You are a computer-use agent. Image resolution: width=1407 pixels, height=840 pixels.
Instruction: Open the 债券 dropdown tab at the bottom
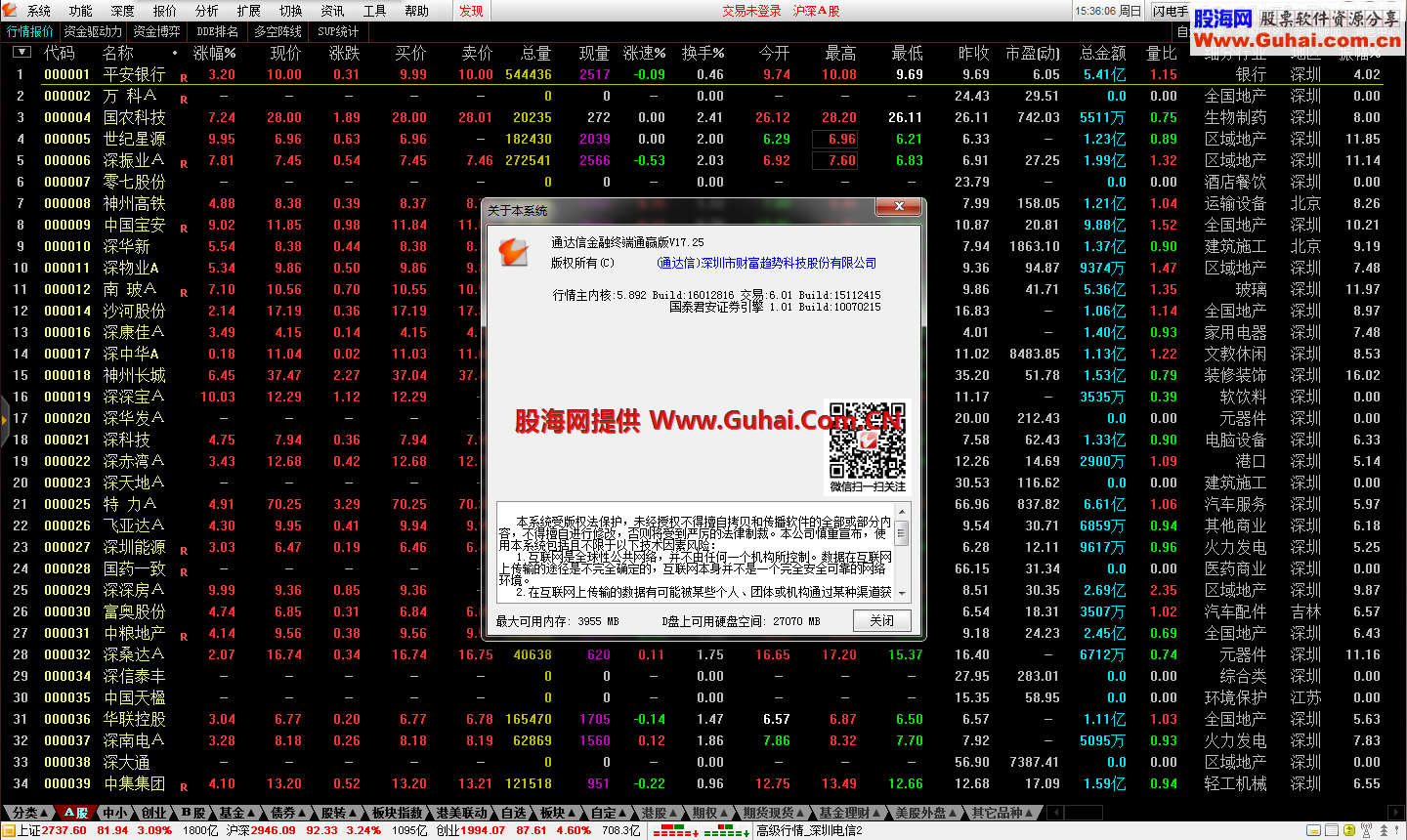click(288, 813)
